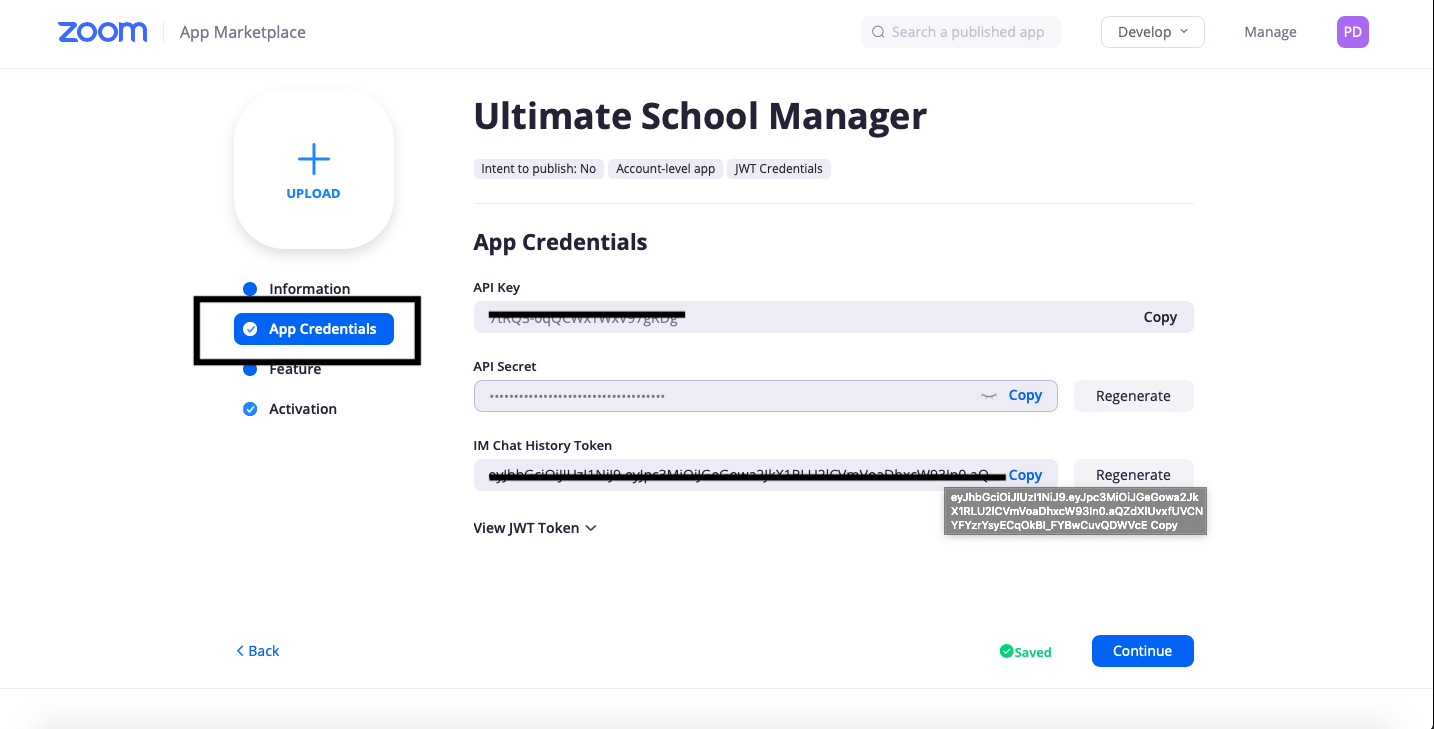
Task: Copy the API Secret
Action: pos(1025,395)
